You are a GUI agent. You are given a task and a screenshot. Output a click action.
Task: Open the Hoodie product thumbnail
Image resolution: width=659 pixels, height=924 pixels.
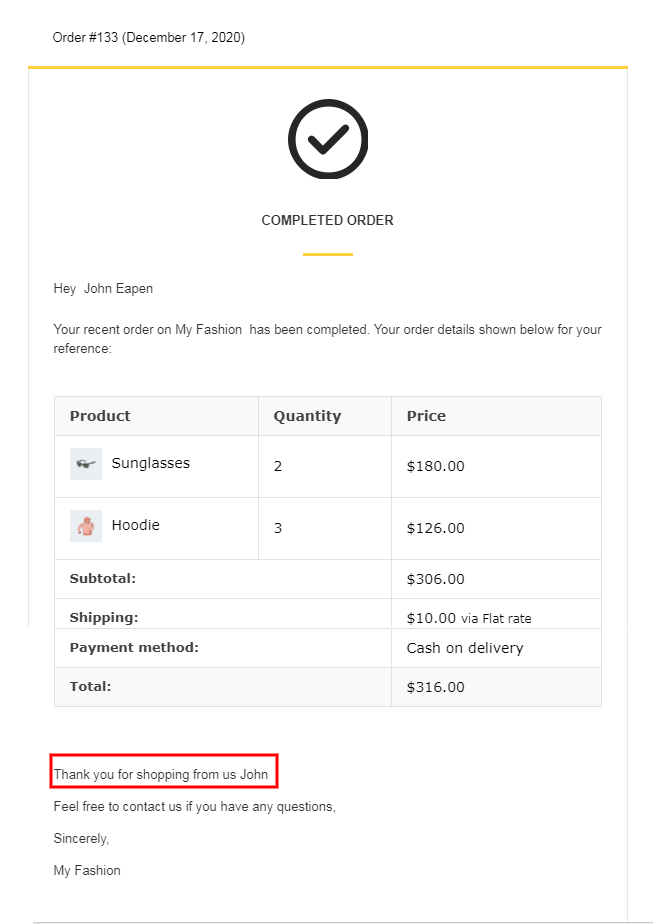coord(86,526)
